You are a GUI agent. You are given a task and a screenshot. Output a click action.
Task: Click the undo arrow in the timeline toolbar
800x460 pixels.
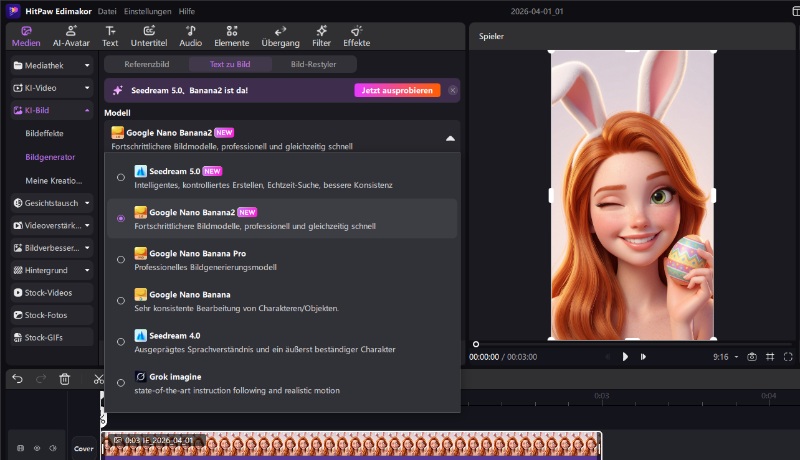click(17, 379)
